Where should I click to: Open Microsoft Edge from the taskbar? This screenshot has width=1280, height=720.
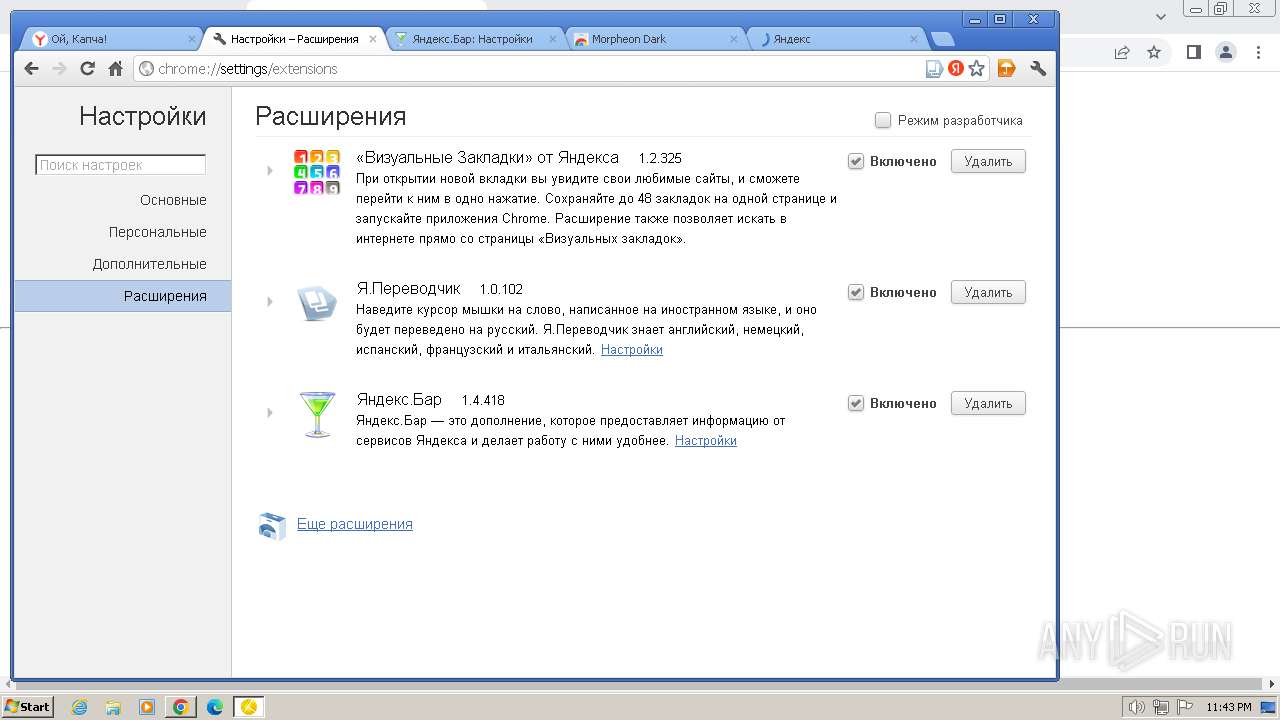point(214,707)
